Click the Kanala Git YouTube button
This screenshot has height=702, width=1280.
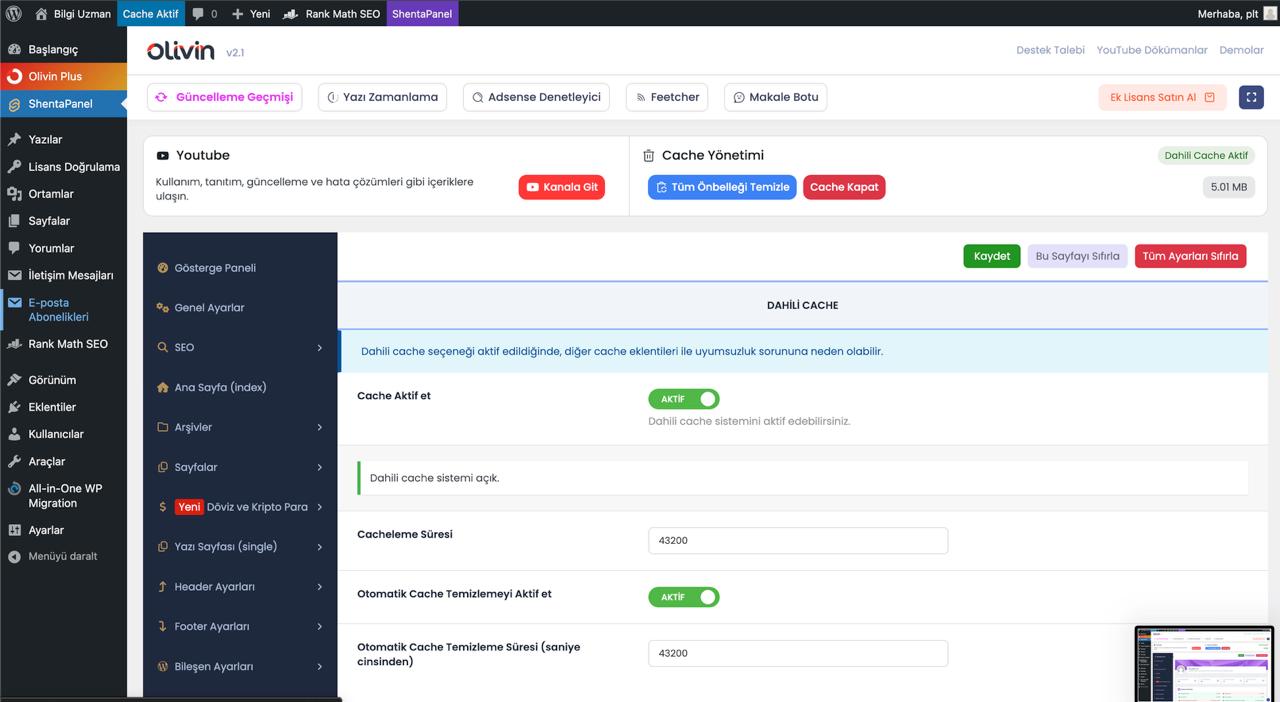(x=561, y=187)
